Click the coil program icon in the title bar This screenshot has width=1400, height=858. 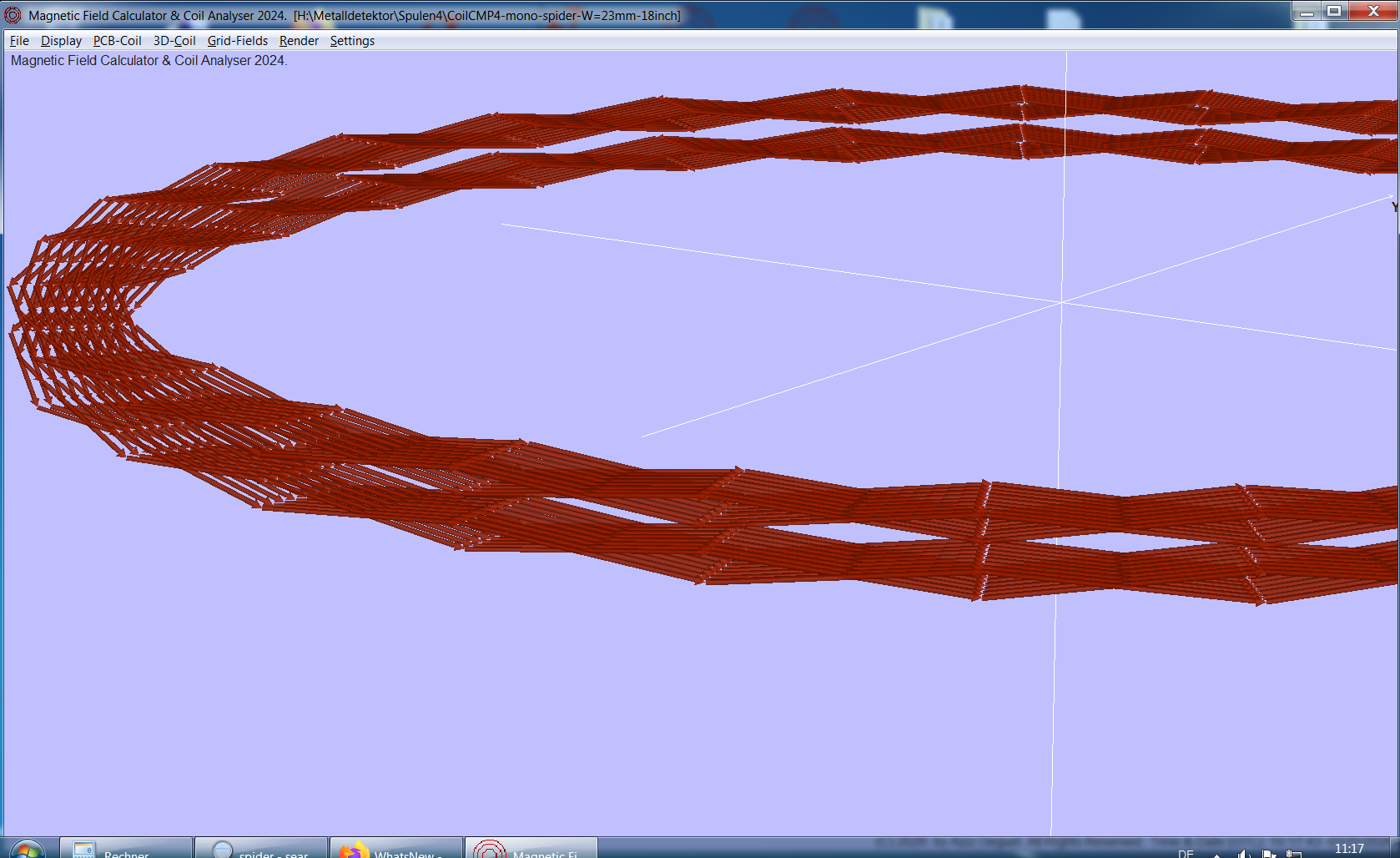(x=11, y=12)
